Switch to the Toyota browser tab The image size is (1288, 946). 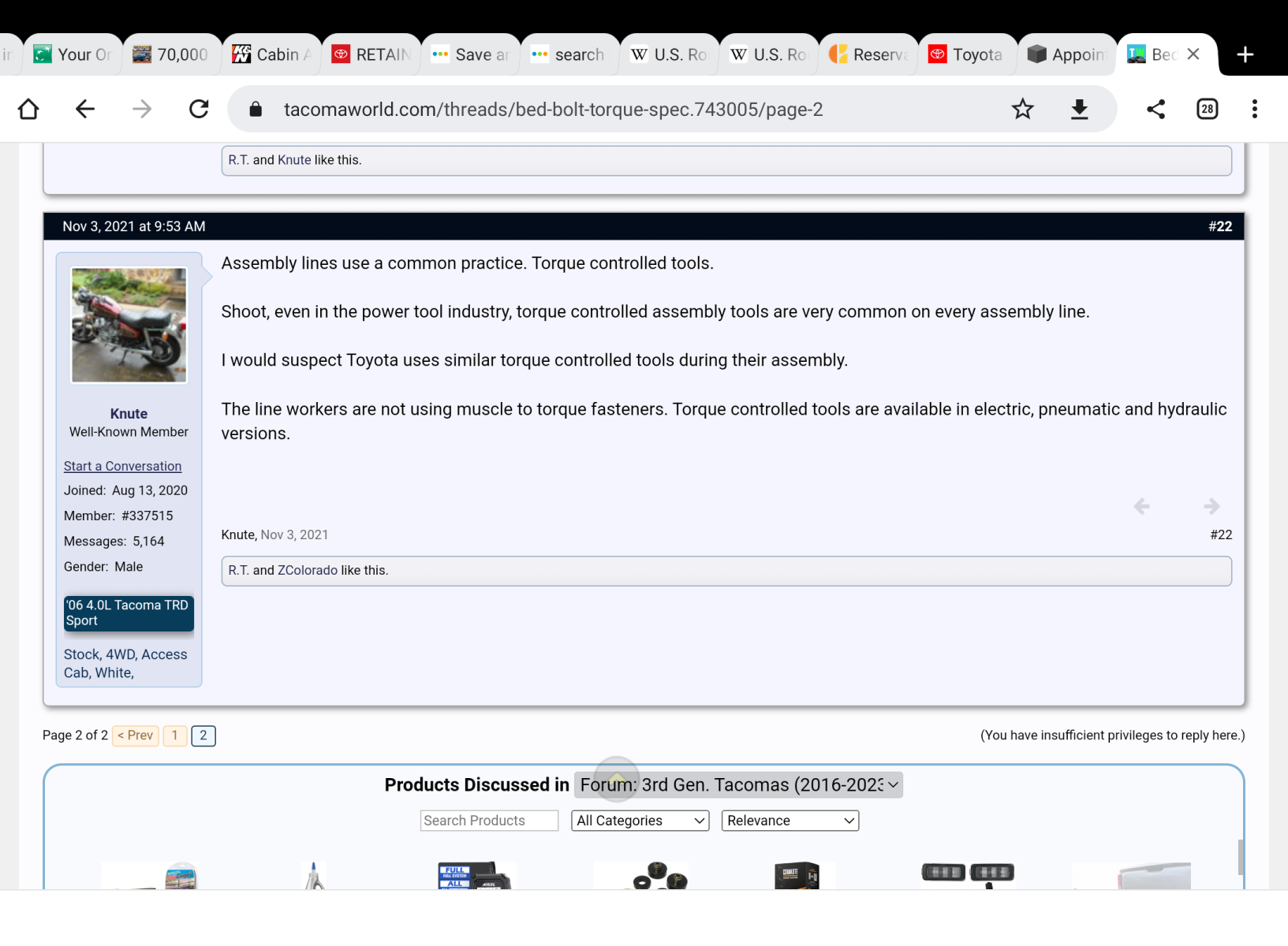point(967,54)
